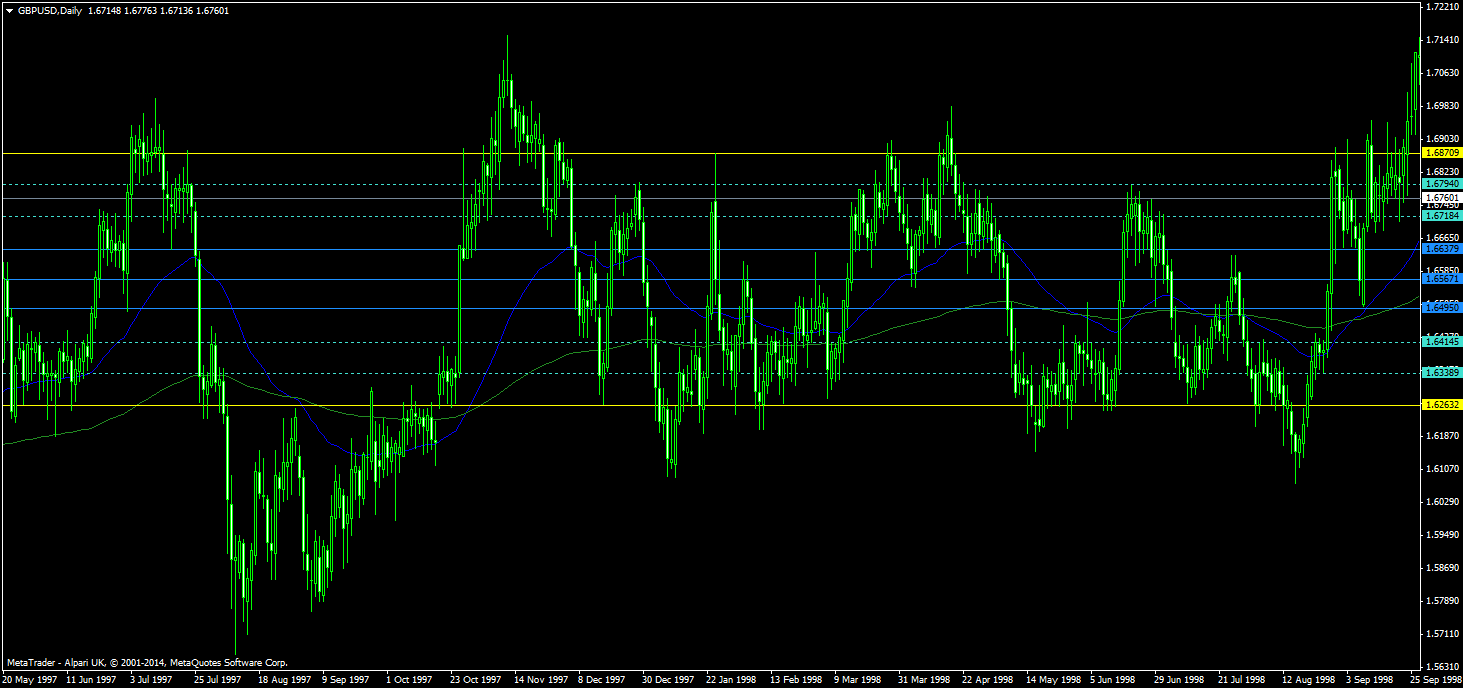Click the 14 Nov 1997 date label
The height and width of the screenshot is (688, 1463).
point(541,679)
